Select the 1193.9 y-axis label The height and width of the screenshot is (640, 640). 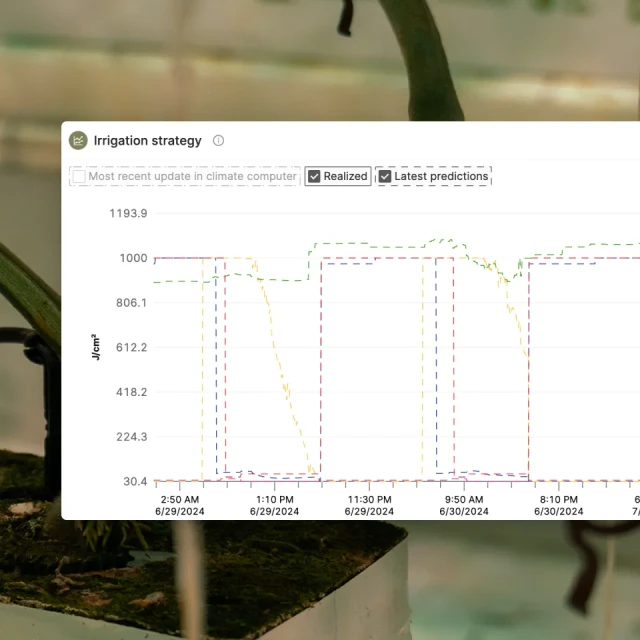coord(128,213)
